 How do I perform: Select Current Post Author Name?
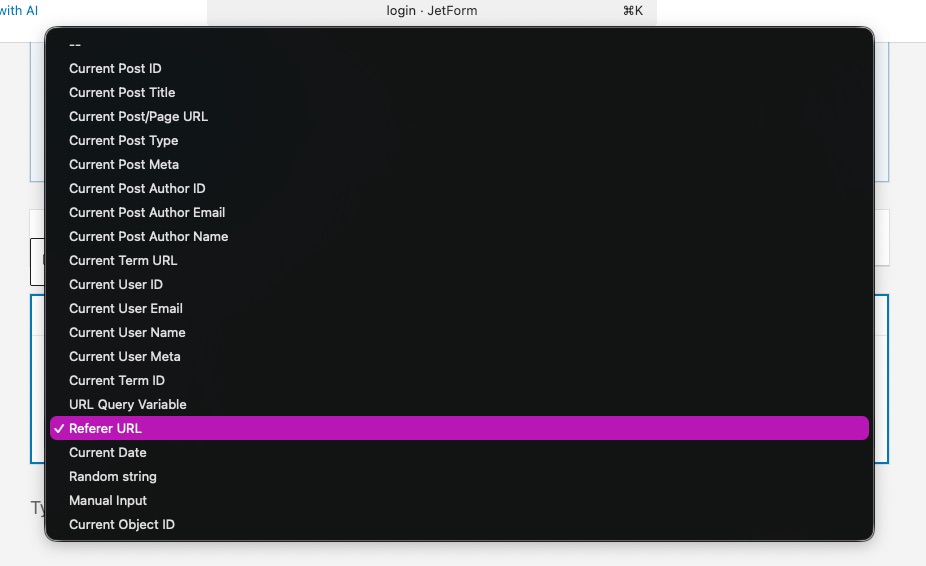click(148, 236)
